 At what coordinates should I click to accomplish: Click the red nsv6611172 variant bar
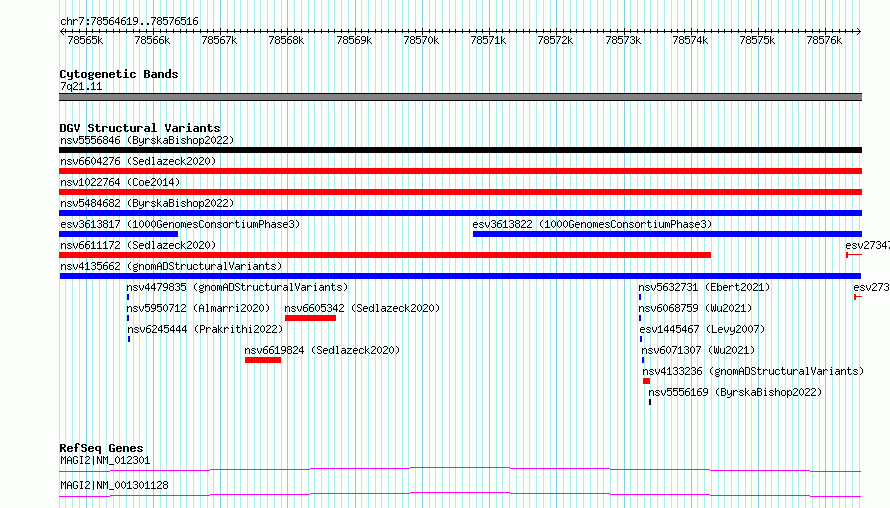coord(385,255)
